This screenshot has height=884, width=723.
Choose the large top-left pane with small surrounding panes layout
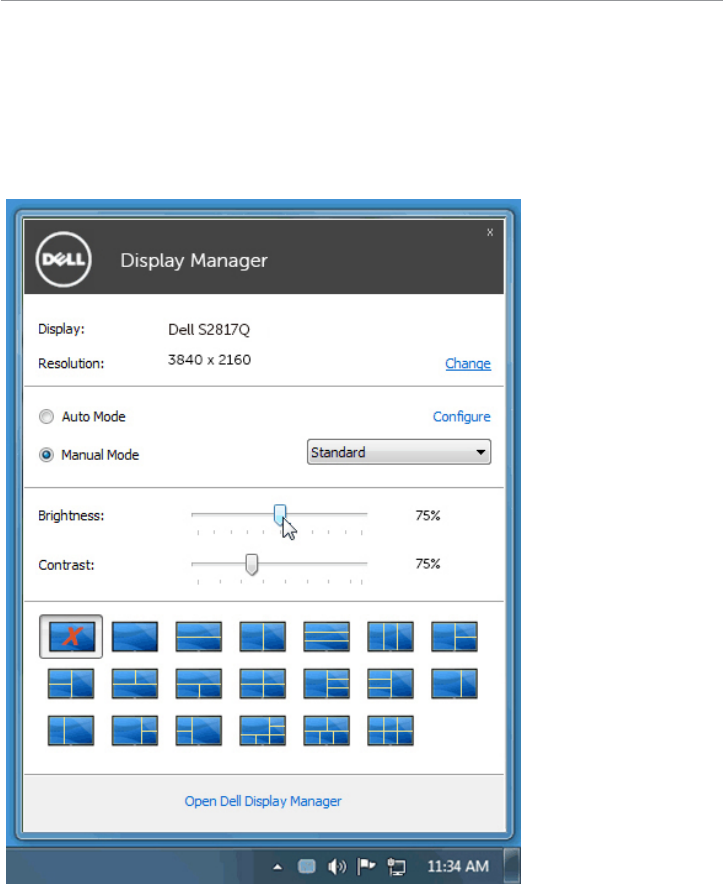coord(262,731)
